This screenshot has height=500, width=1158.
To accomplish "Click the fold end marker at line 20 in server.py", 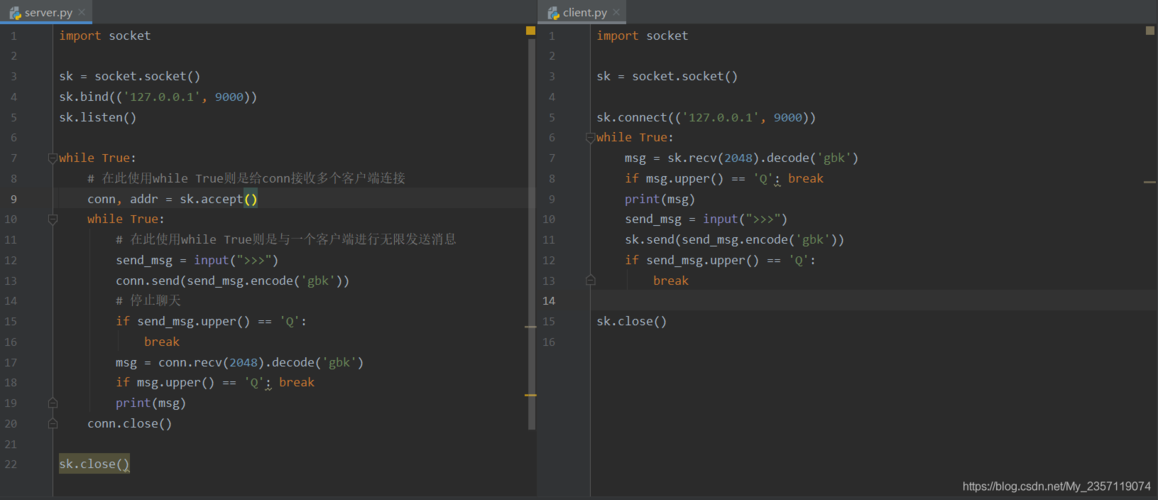I will point(52,424).
